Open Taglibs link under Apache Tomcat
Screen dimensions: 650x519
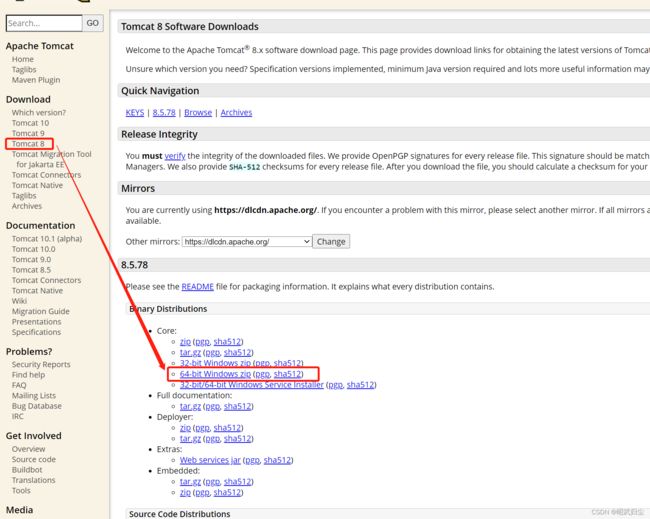(x=24, y=70)
